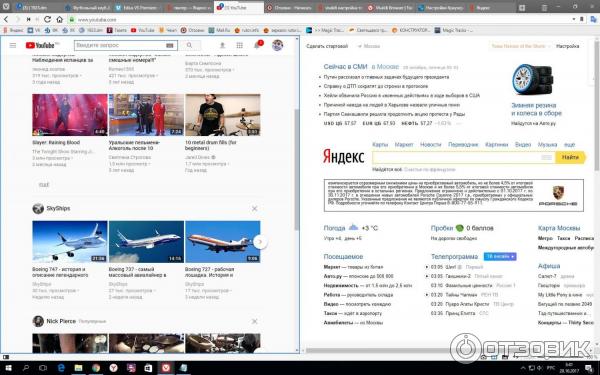Open Yandex Browser from the taskbar
The image size is (600, 375).
click(114, 368)
